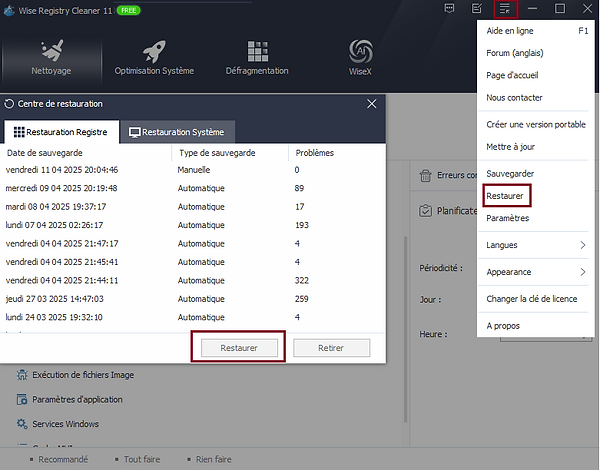The width and height of the screenshot is (600, 470).
Task: Open the main menu icon in title bar
Action: point(505,8)
